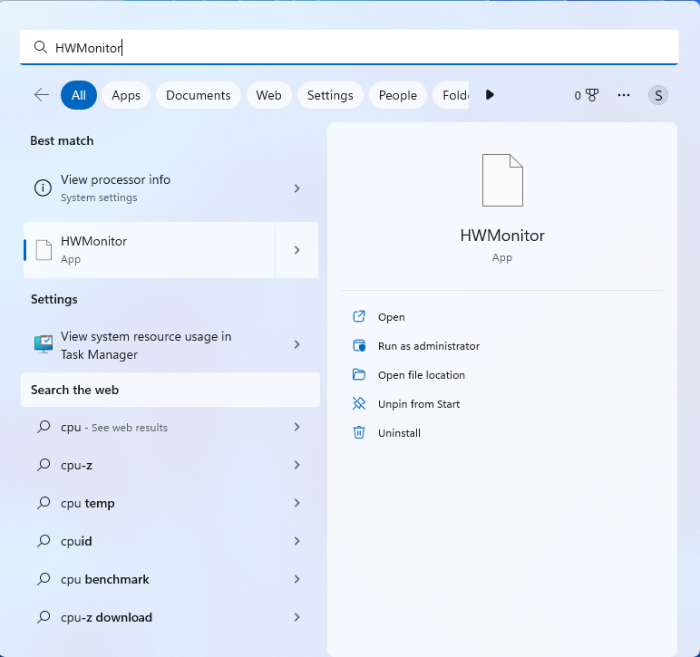
Task: Expand cpu temp suggestion chevron
Action: click(297, 503)
